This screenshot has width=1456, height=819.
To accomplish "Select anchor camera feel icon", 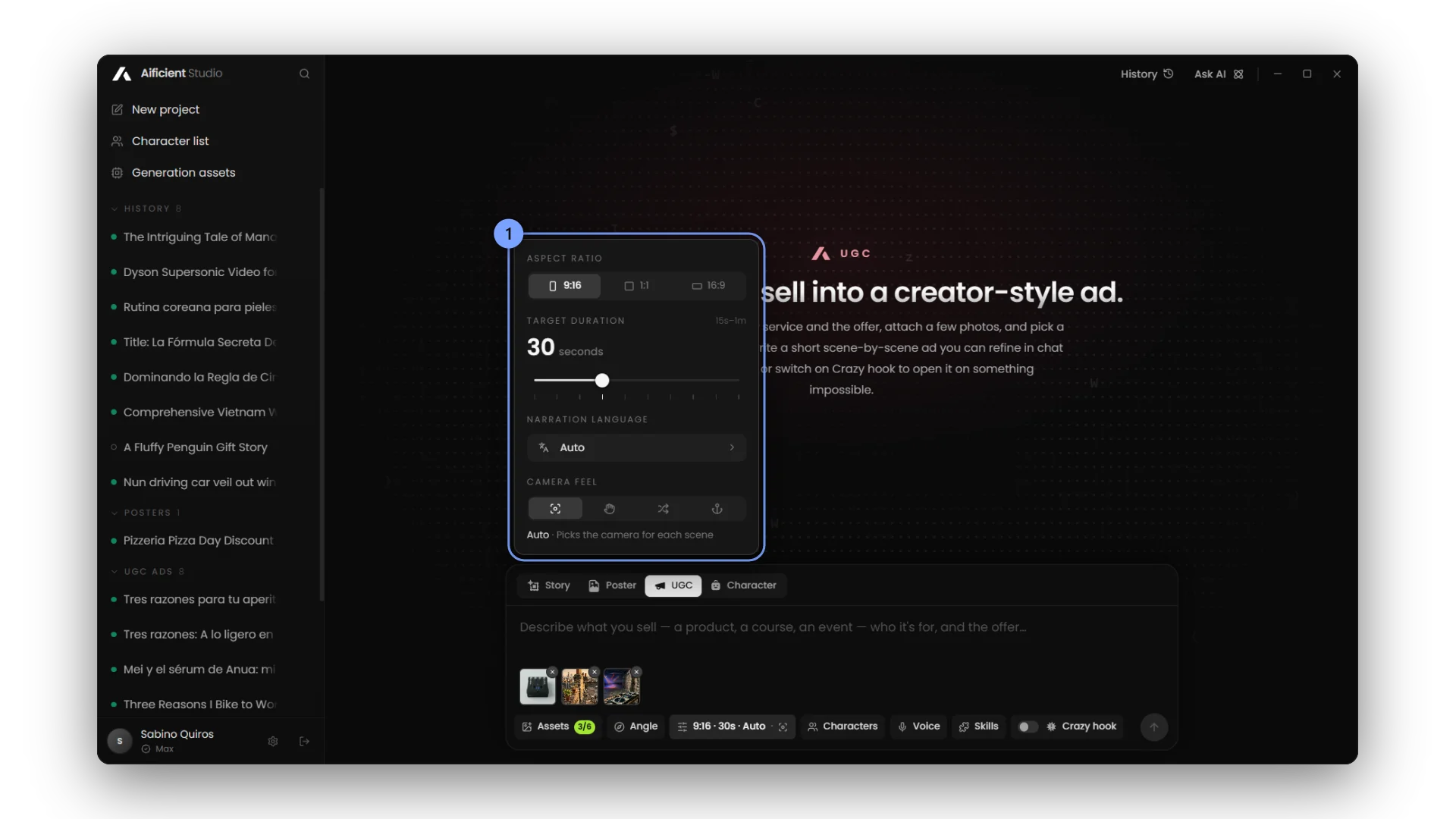I will [717, 509].
